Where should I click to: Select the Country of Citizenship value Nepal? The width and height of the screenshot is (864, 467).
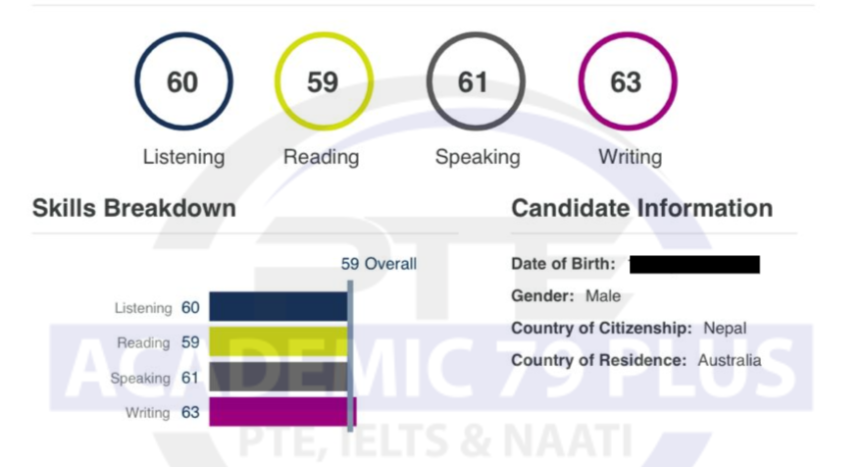(725, 328)
